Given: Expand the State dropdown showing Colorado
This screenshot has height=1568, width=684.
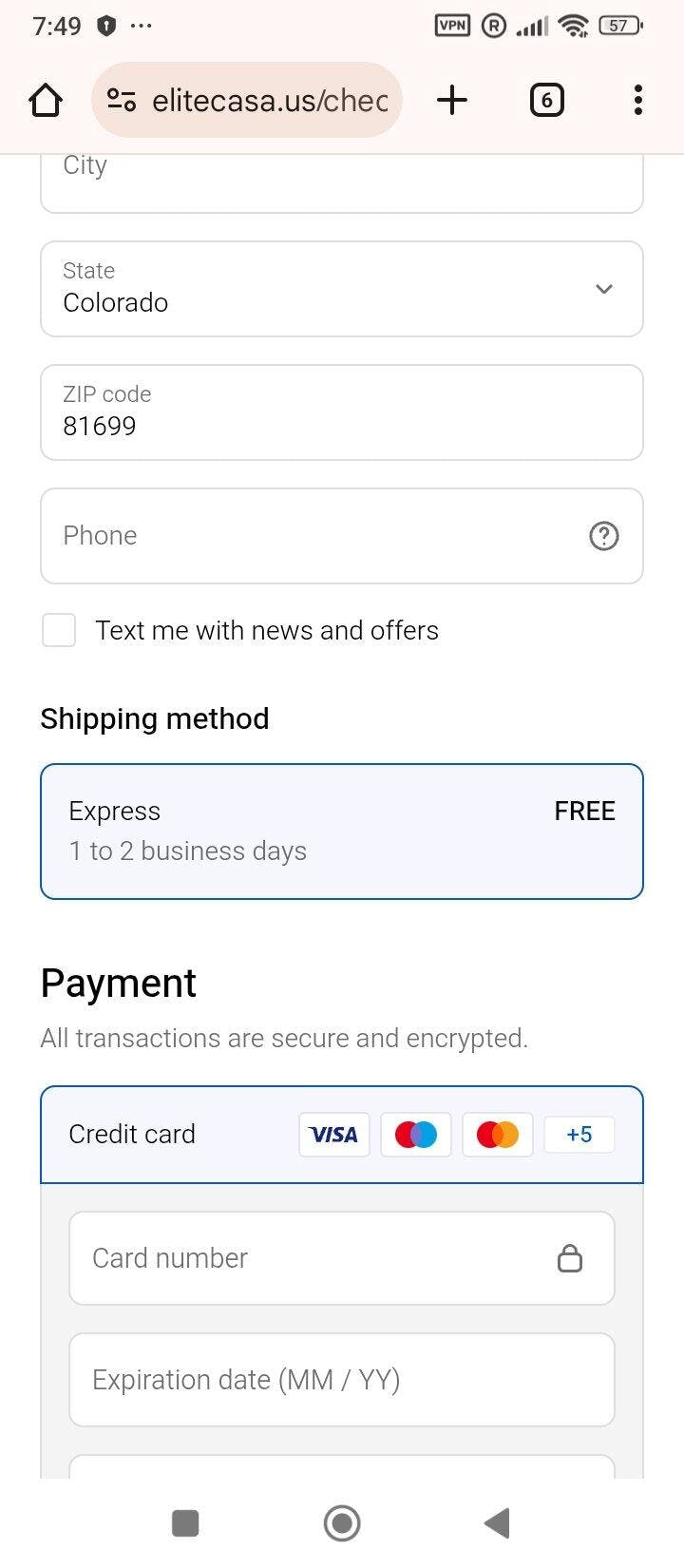Looking at the screenshot, I should click(x=342, y=289).
